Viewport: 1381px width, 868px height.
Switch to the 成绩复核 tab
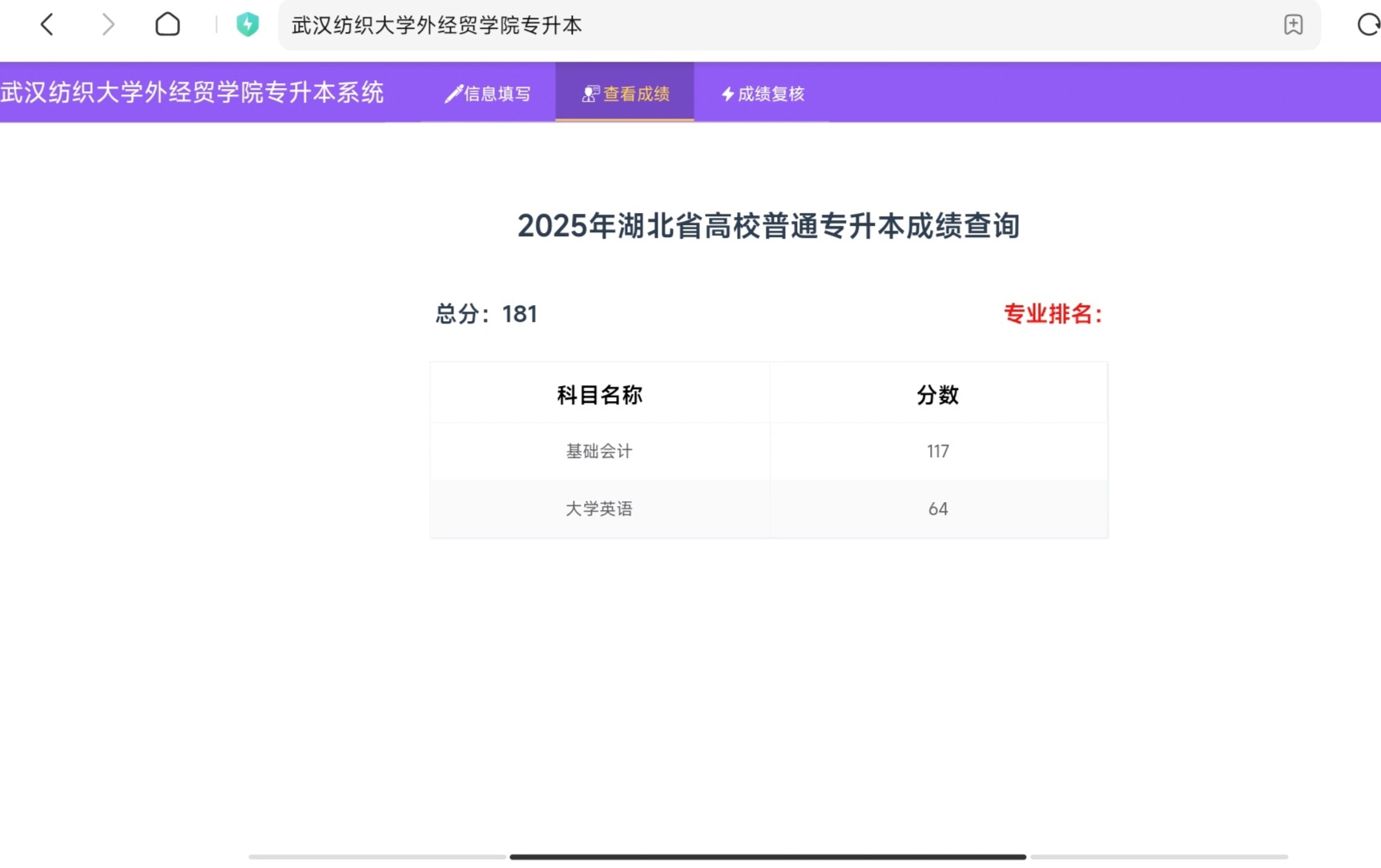tap(762, 93)
